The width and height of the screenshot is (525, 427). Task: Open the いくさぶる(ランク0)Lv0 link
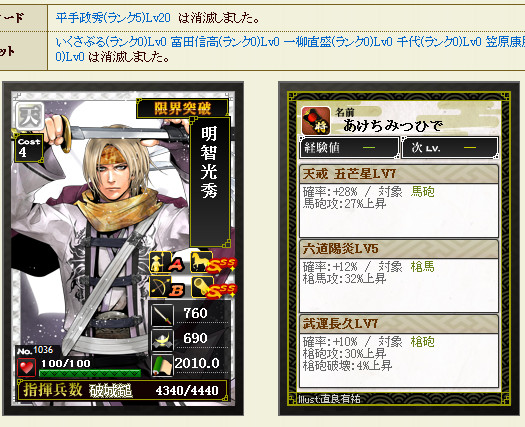point(111,42)
